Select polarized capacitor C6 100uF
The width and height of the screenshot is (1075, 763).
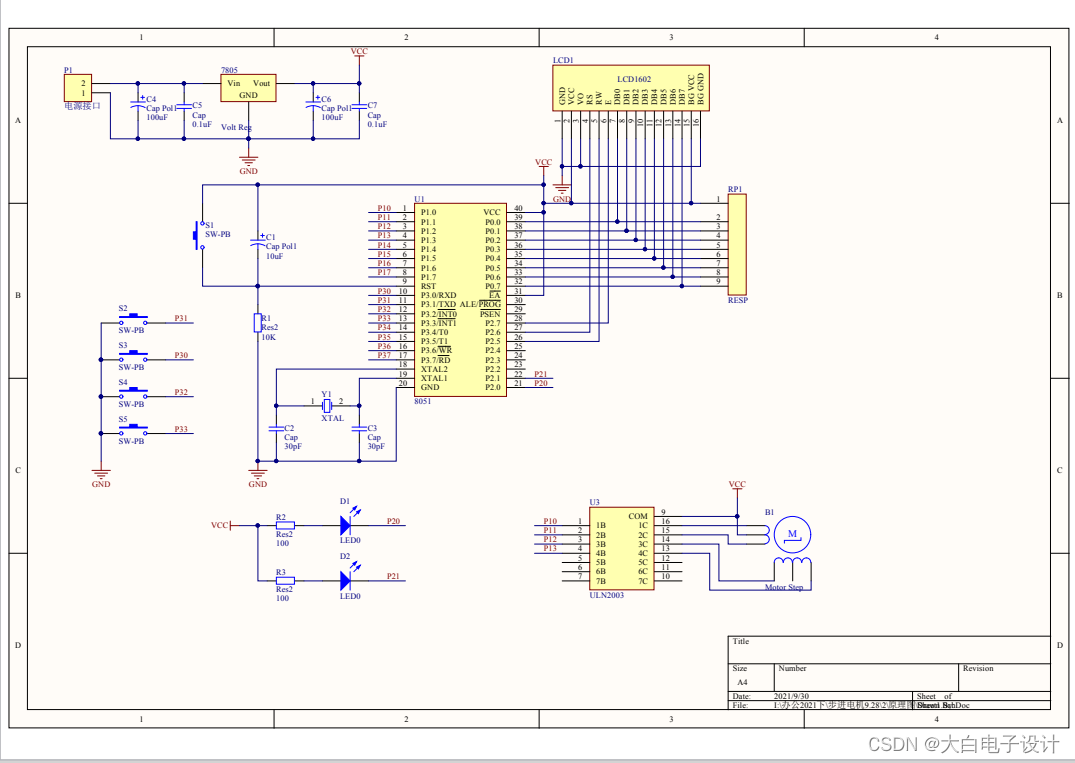coord(313,106)
